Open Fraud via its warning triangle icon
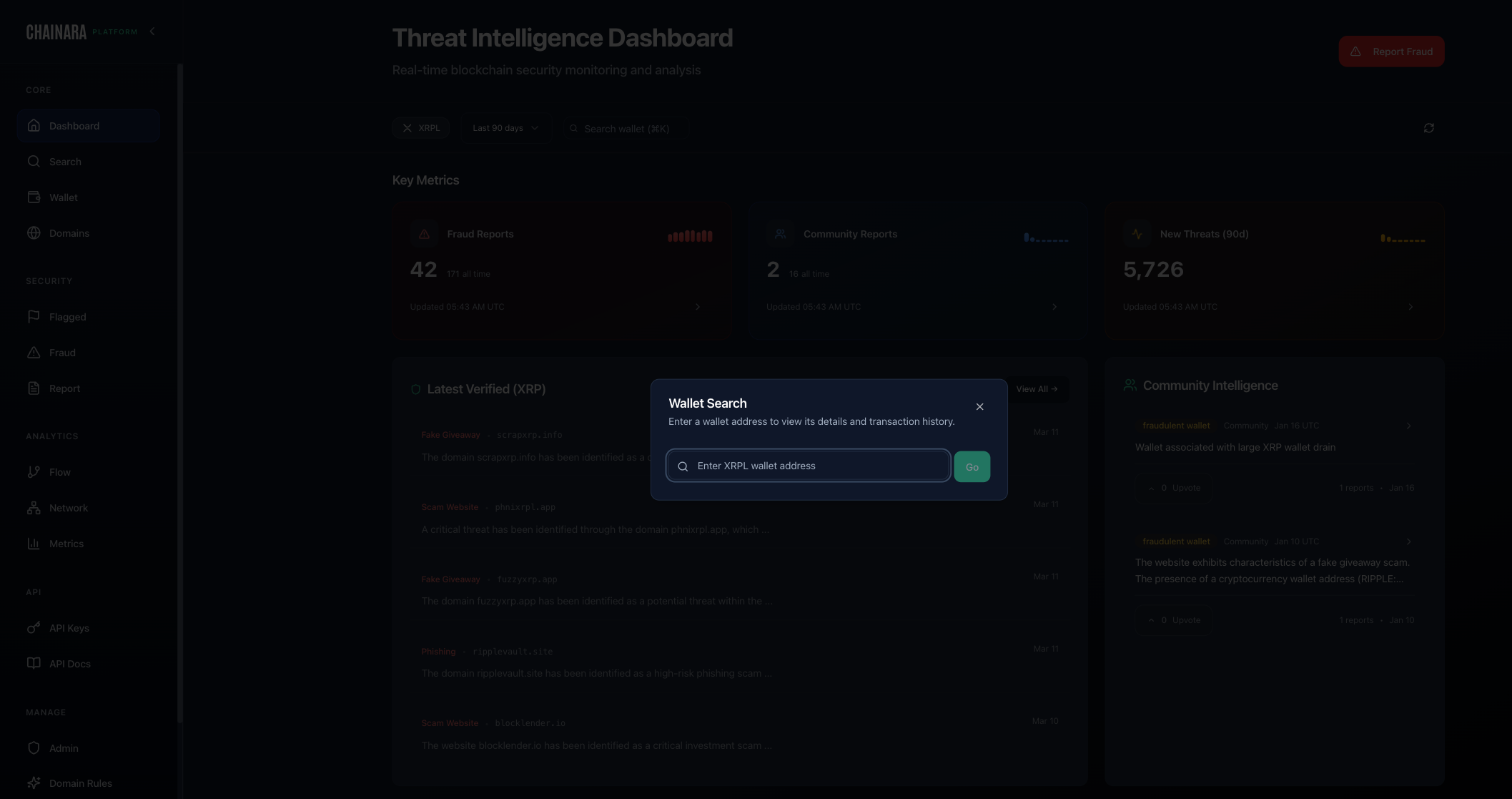 click(34, 352)
